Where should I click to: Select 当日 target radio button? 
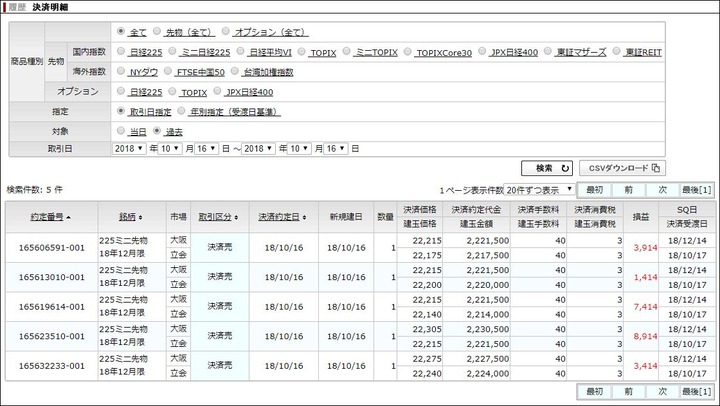(121, 131)
